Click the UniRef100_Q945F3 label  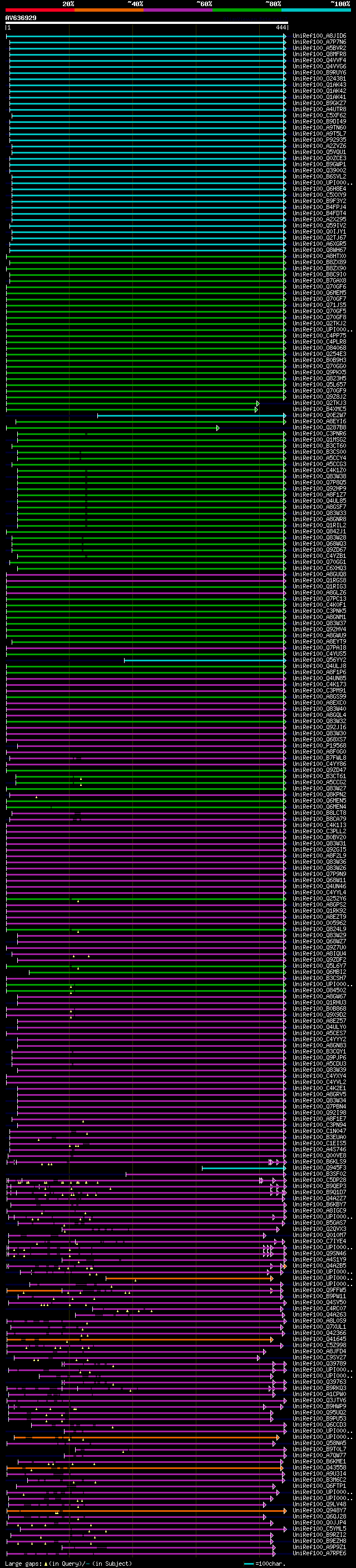point(319,1167)
